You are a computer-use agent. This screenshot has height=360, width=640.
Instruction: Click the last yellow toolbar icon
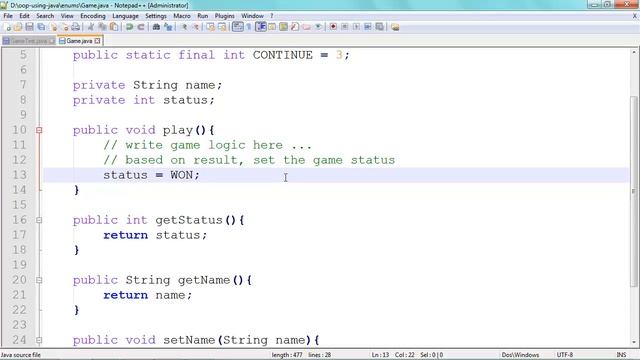coord(395,27)
